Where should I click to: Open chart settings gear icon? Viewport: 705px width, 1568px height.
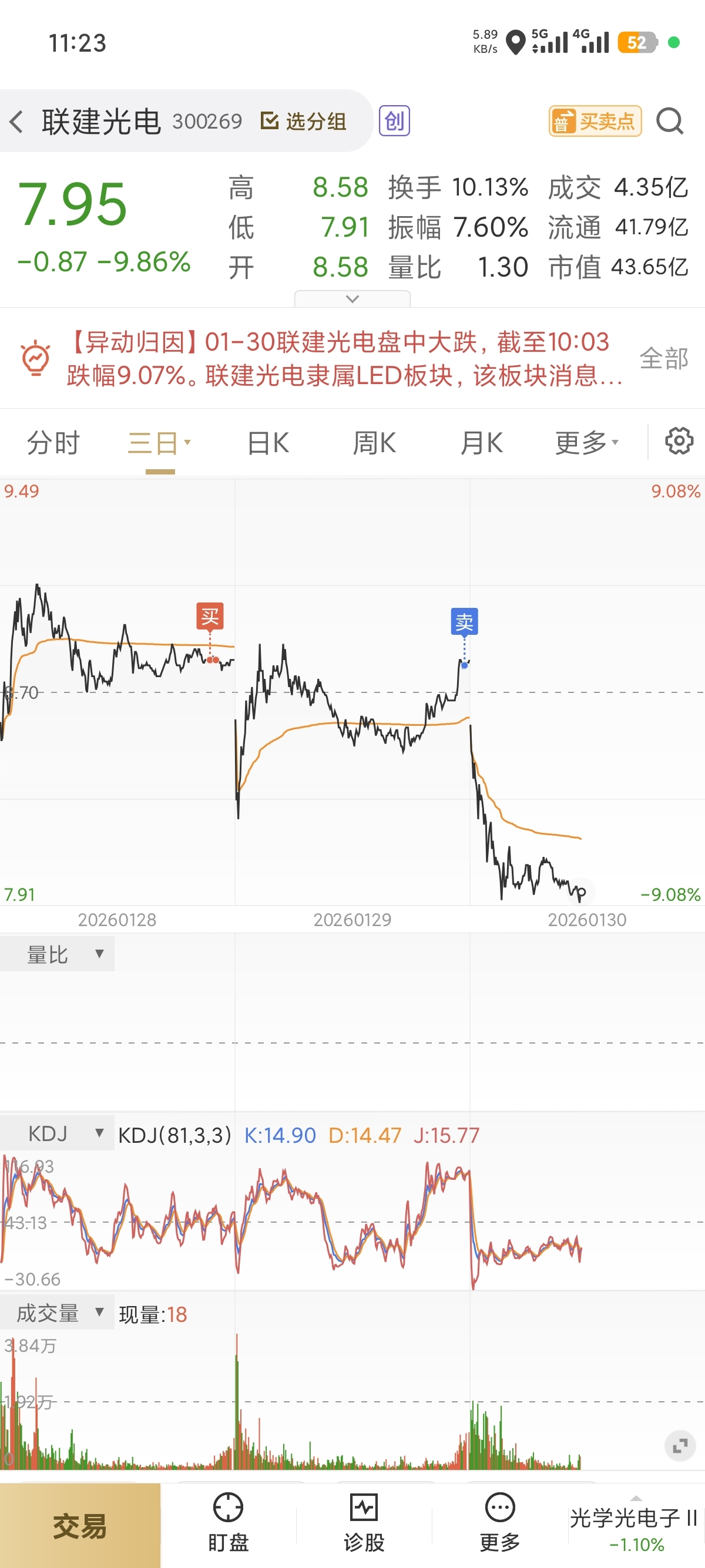(x=679, y=440)
